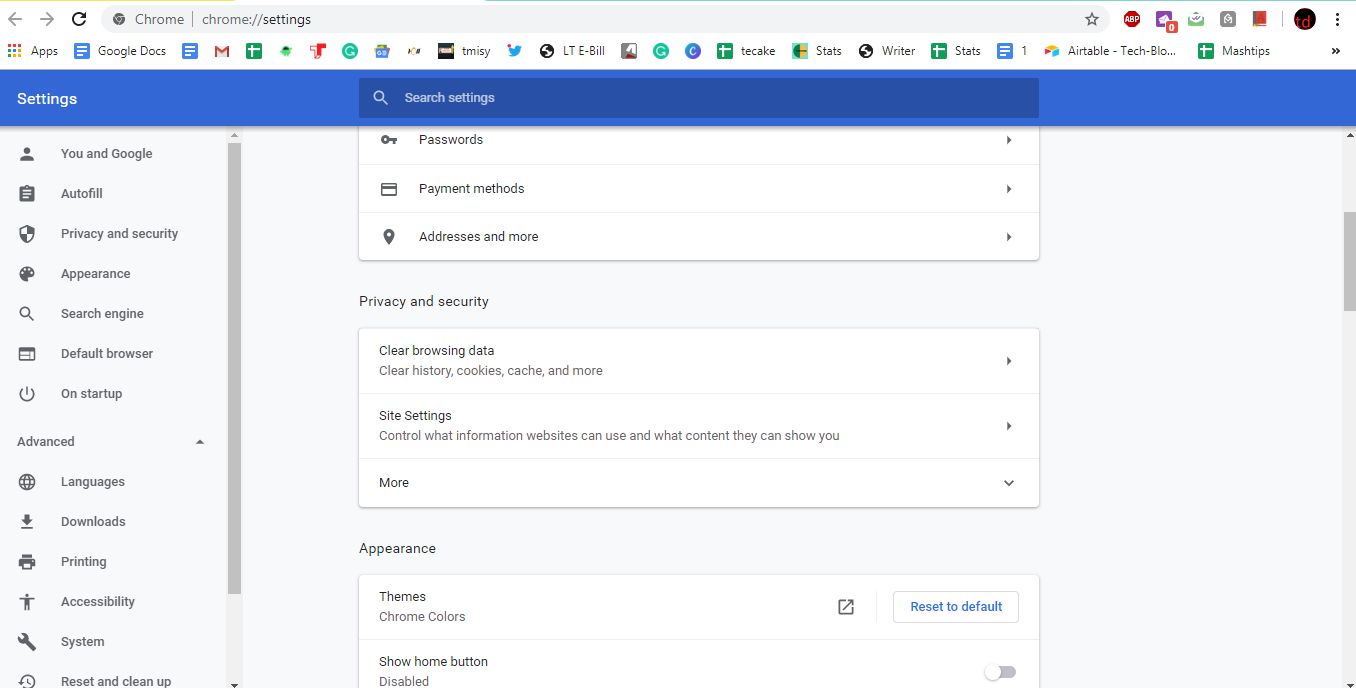
Task: Open the purple extension with 0 badge
Action: (x=1164, y=20)
